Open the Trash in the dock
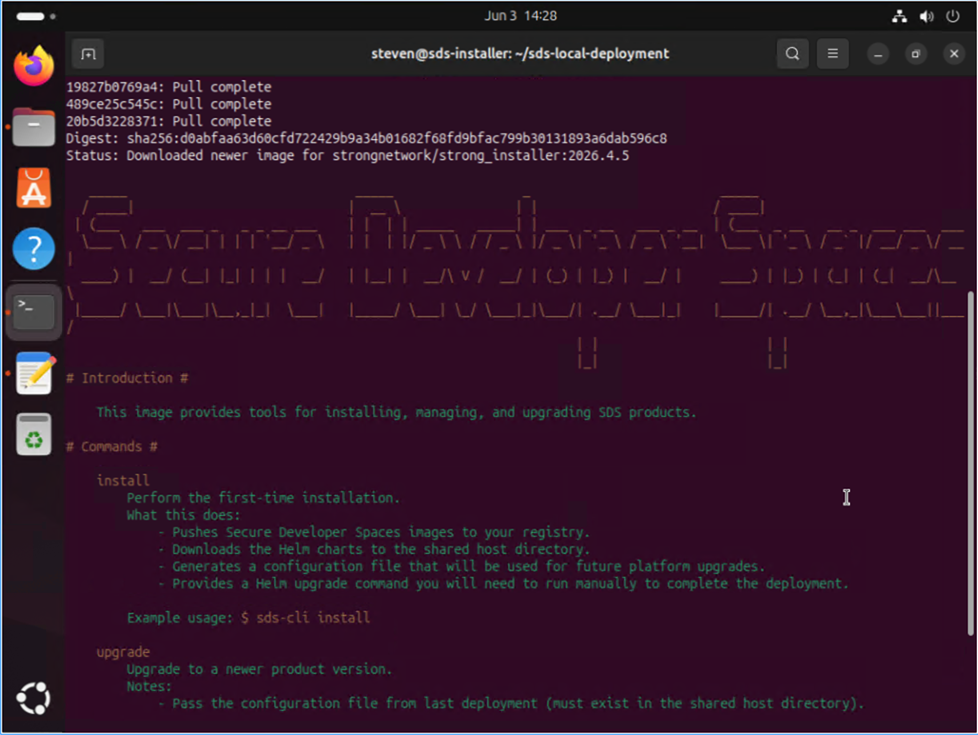Screen dimensions: 978x735 (34, 434)
